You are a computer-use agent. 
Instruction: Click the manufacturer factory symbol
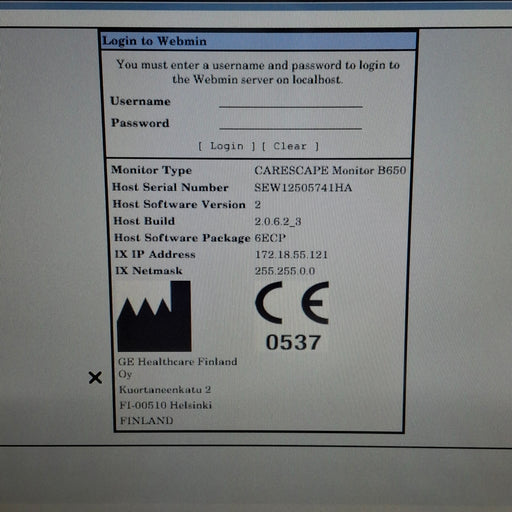(154, 316)
